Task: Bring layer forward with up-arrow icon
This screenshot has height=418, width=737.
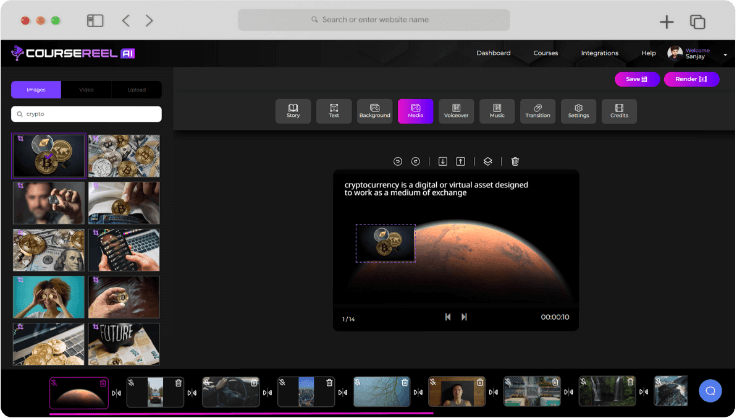Action: [461, 161]
